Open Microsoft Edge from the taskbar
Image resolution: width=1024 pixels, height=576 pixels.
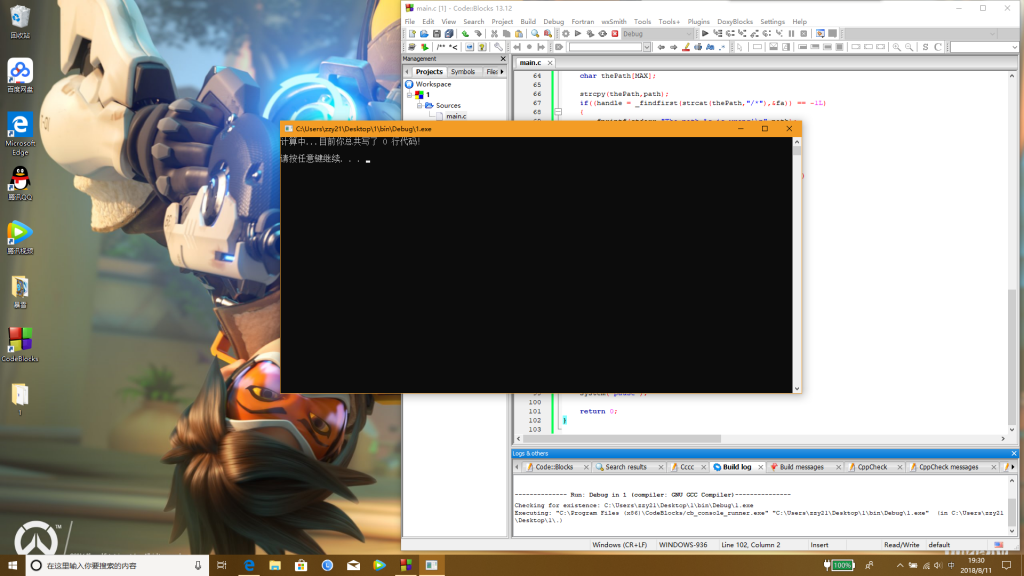coord(249,566)
